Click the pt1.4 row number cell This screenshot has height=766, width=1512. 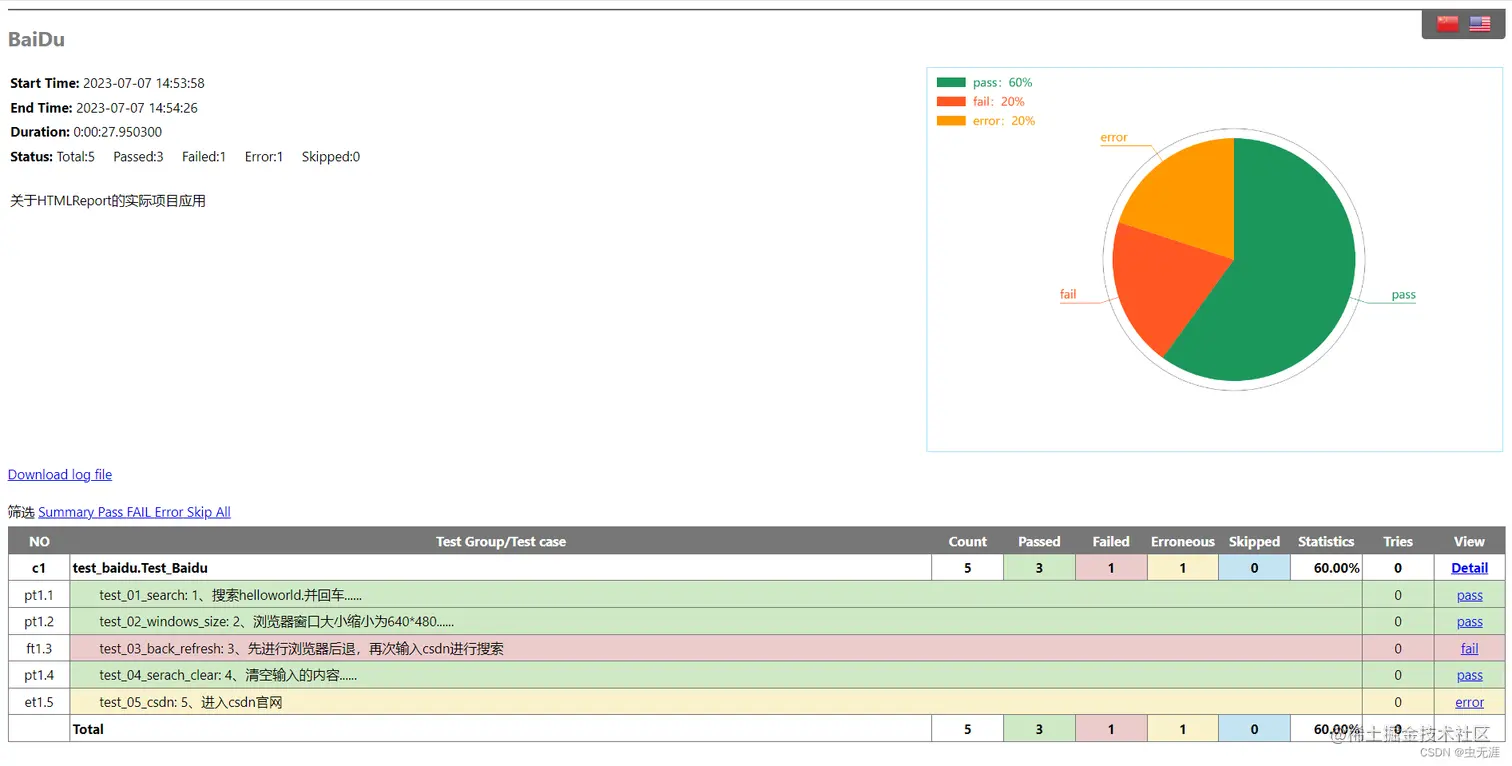39,675
